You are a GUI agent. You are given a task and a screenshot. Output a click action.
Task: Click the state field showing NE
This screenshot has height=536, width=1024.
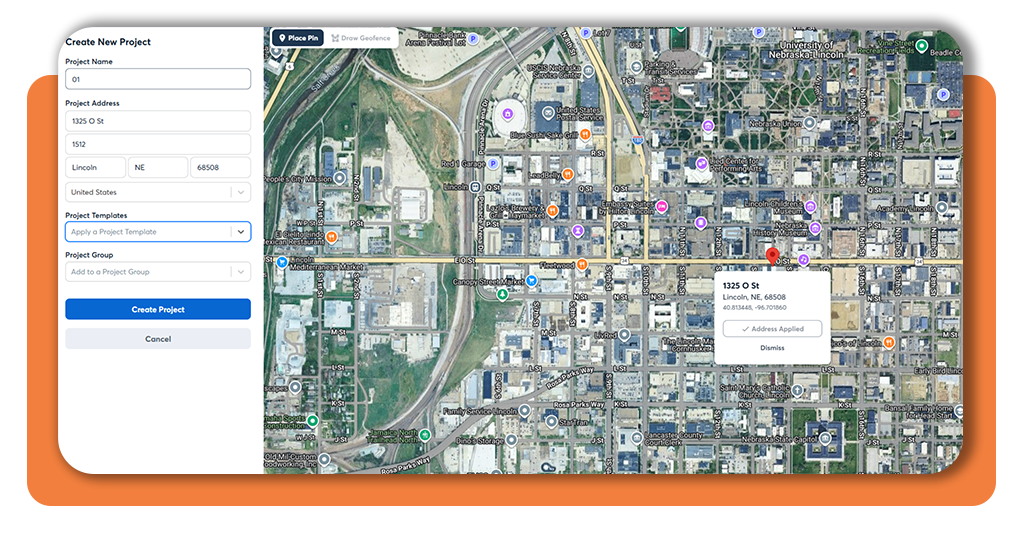coord(158,167)
